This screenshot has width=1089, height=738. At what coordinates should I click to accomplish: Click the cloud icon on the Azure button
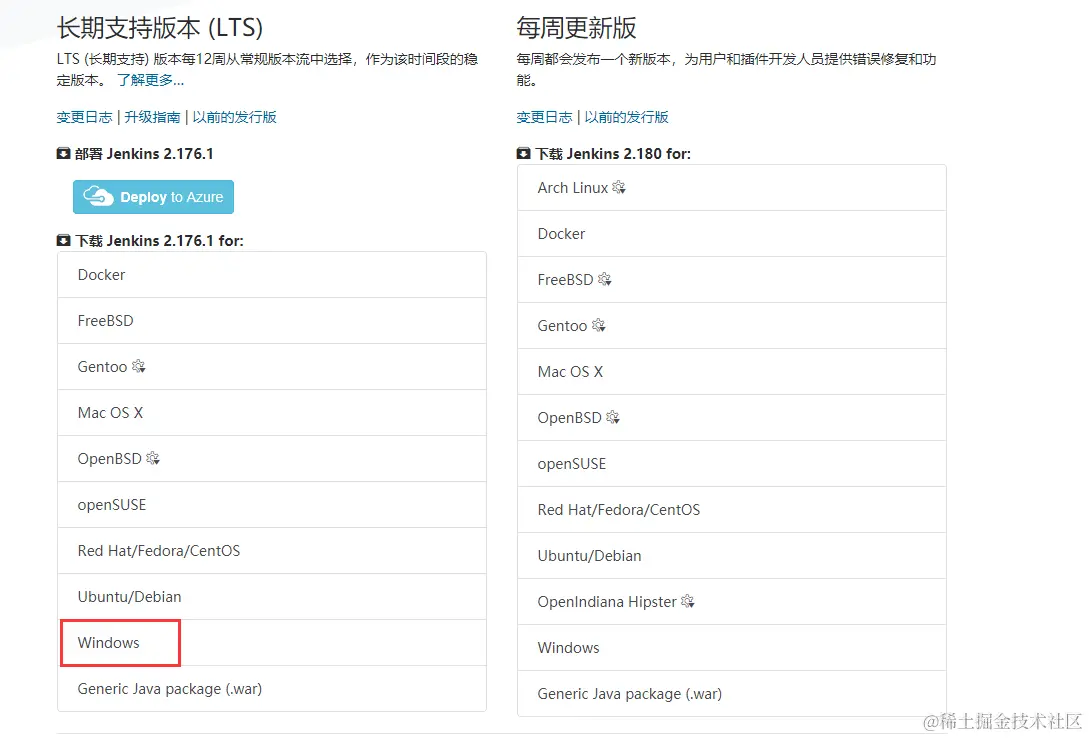(x=98, y=196)
